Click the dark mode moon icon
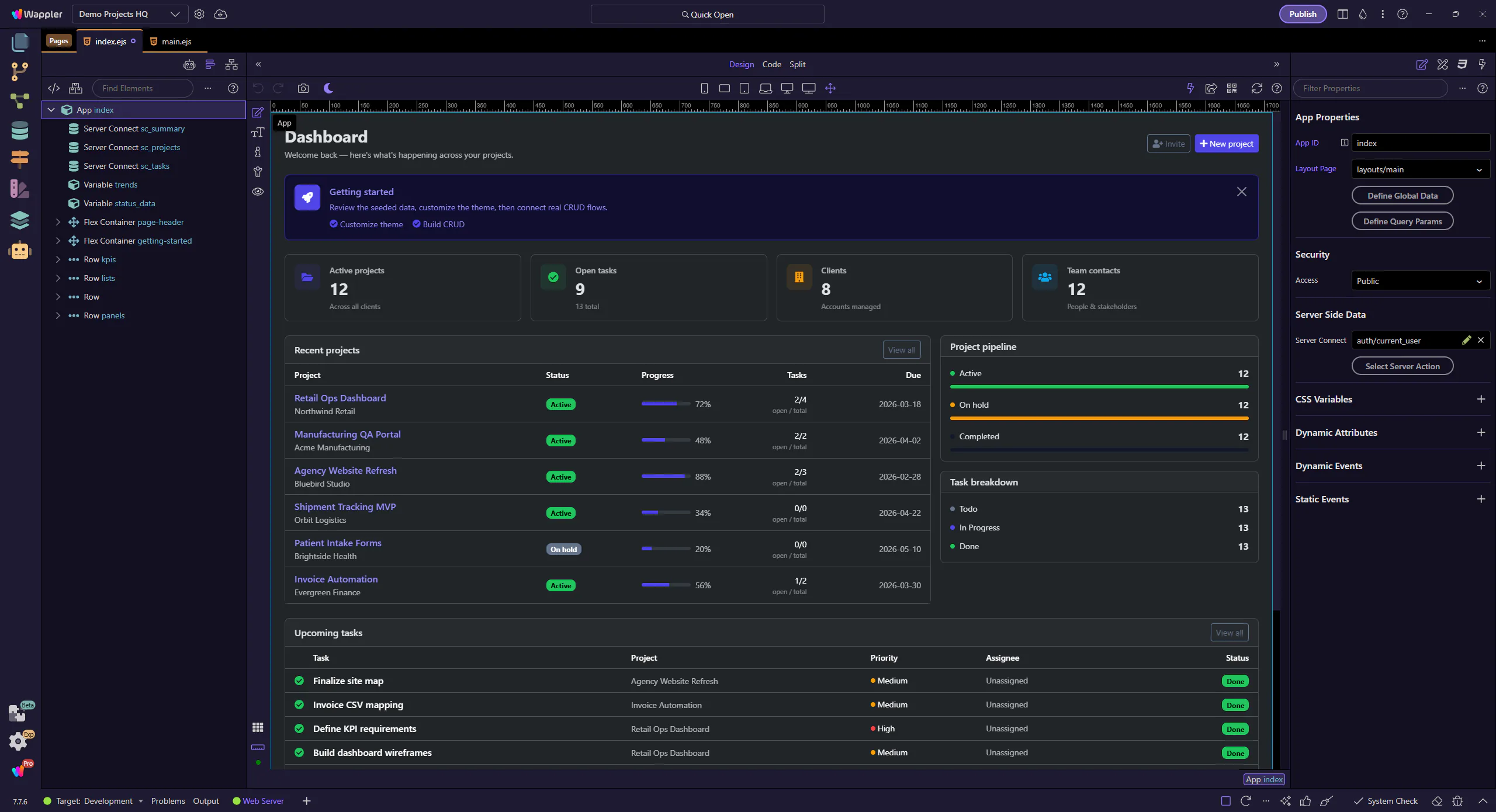 (x=328, y=88)
